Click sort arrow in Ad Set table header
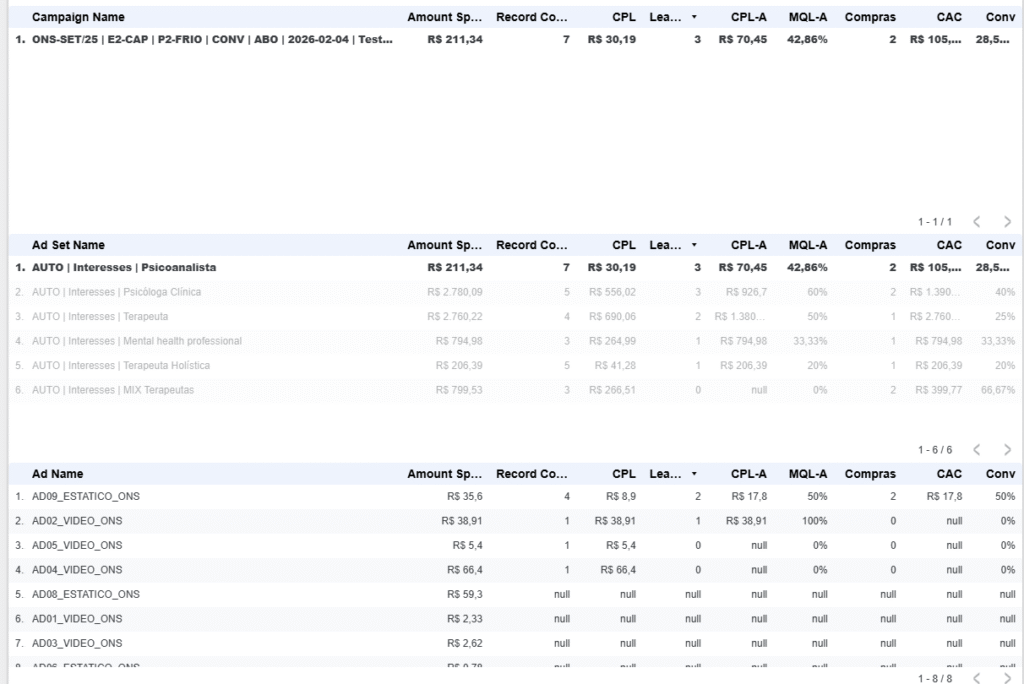Image resolution: width=1024 pixels, height=684 pixels. coord(694,246)
